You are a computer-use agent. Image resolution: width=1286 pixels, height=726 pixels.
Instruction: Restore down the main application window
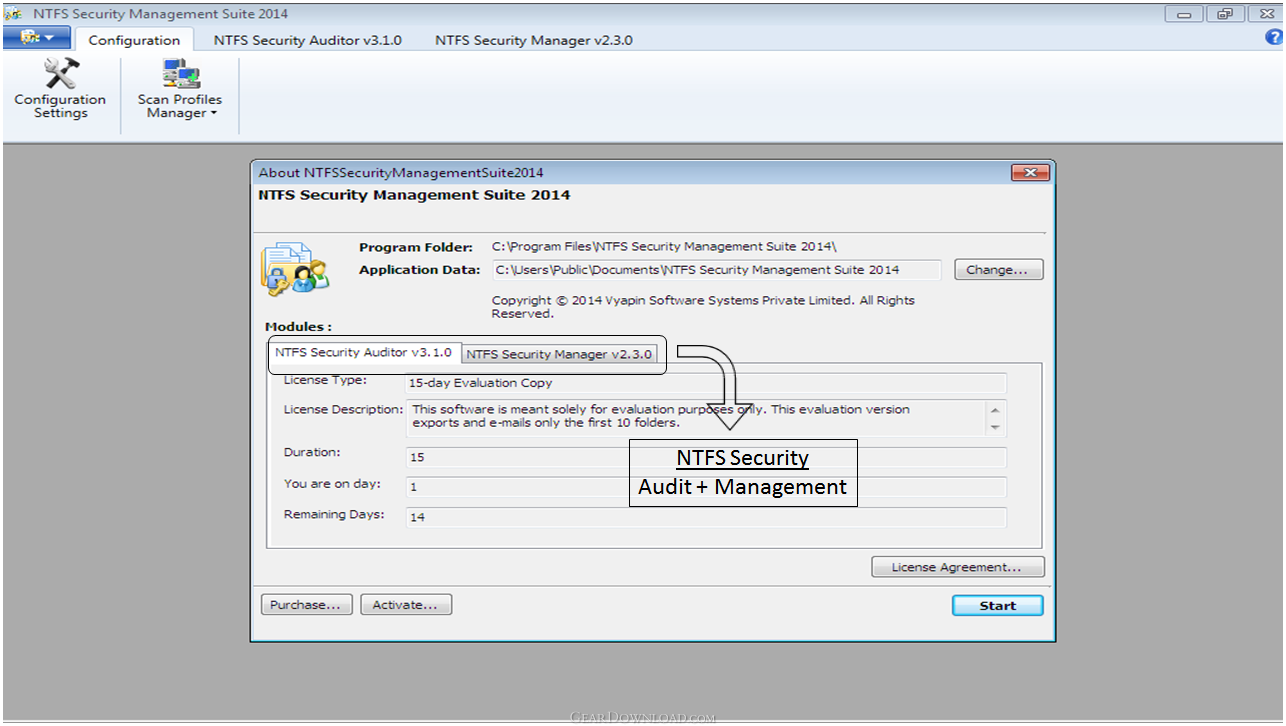1224,14
